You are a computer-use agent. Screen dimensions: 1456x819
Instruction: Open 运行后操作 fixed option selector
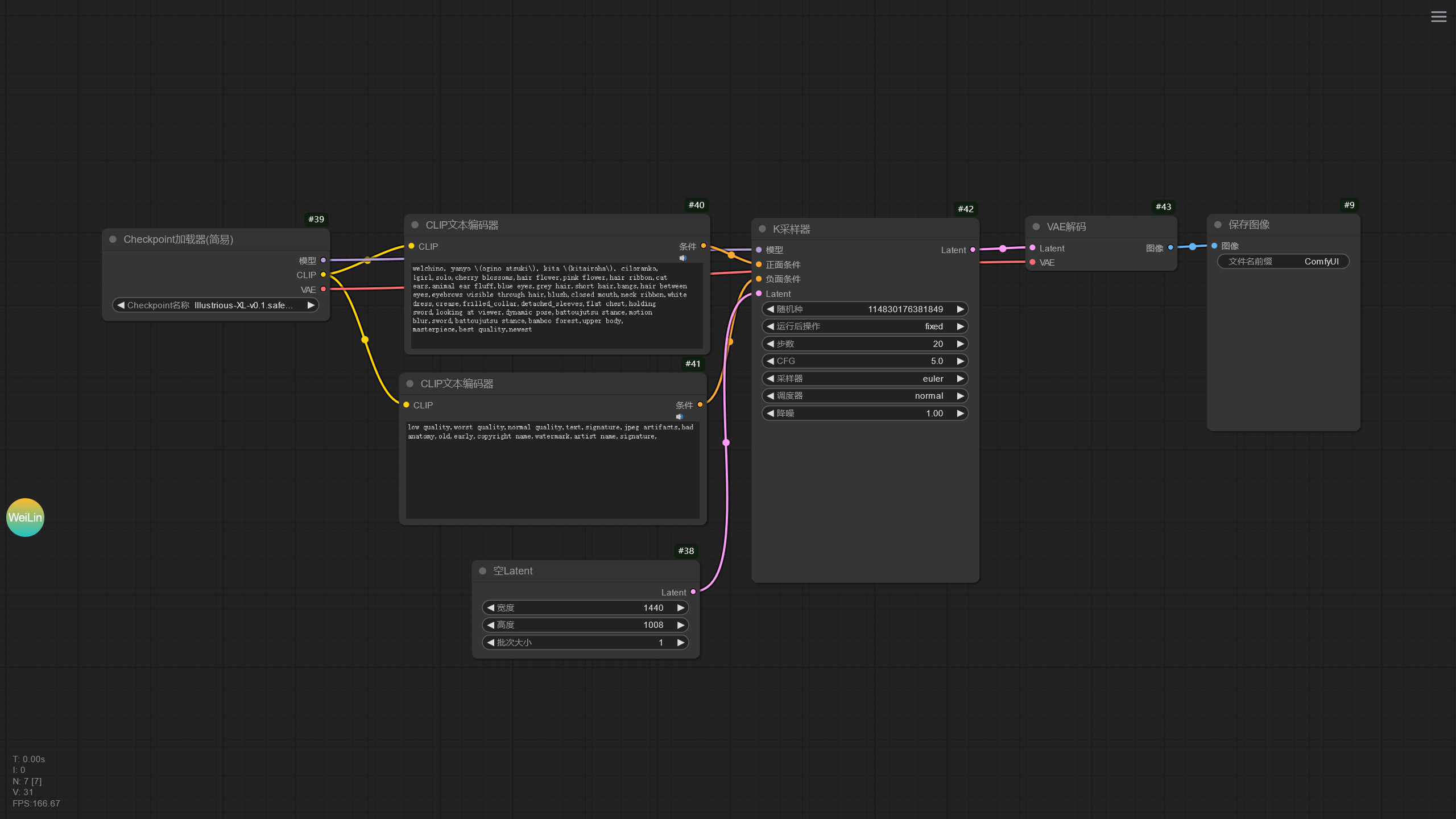point(864,326)
